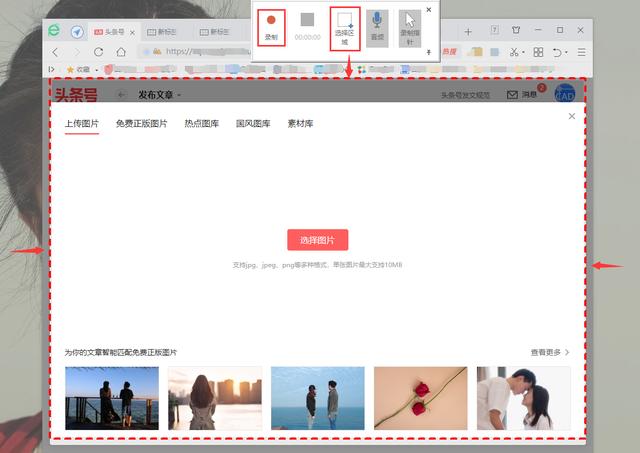Select the 素材库 tab
Viewport: 640px width, 453px height.
pos(300,123)
